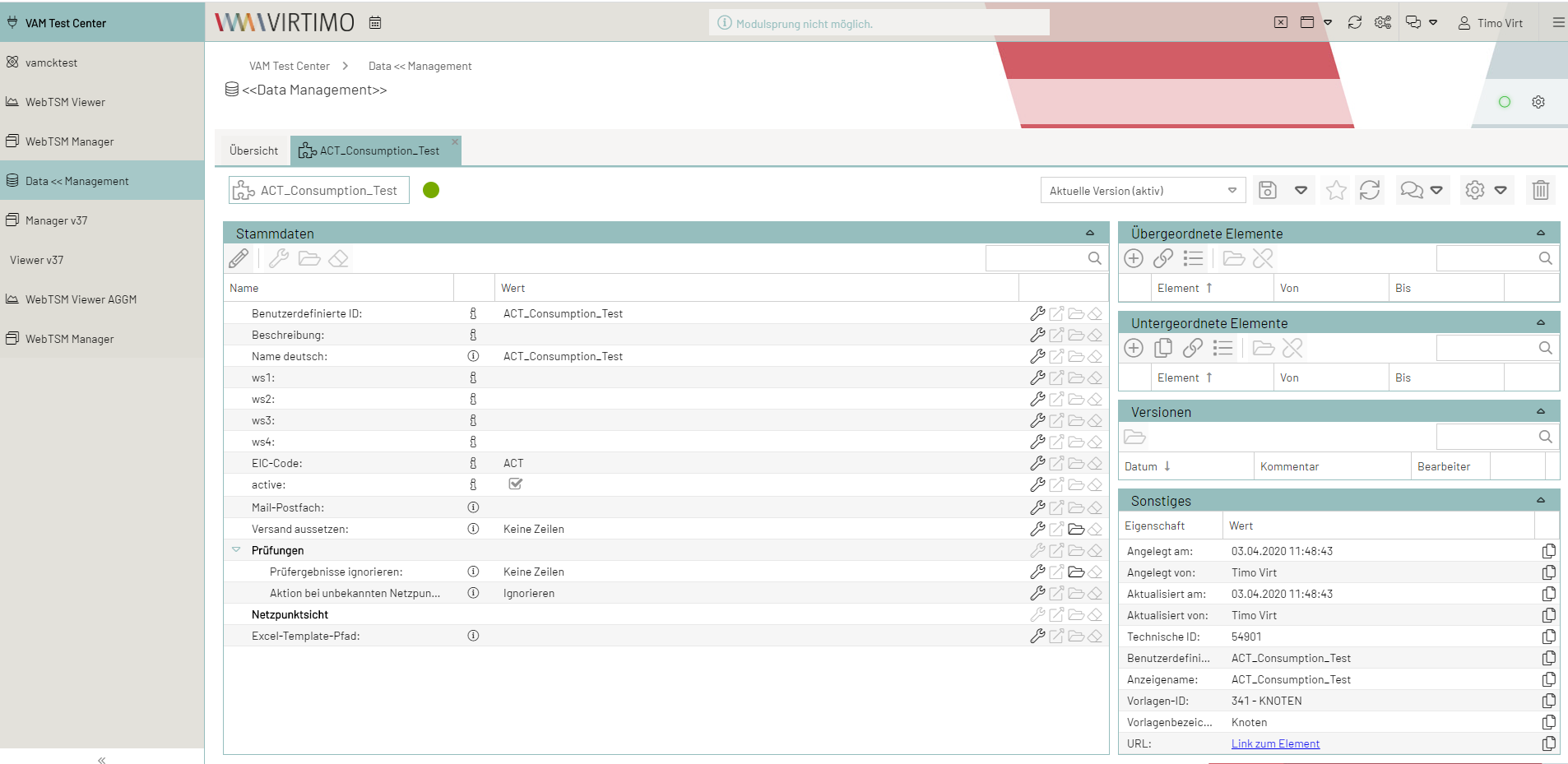This screenshot has height=764, width=1568.
Task: Mark element as favorite with star icon
Action: pyautogui.click(x=1336, y=191)
